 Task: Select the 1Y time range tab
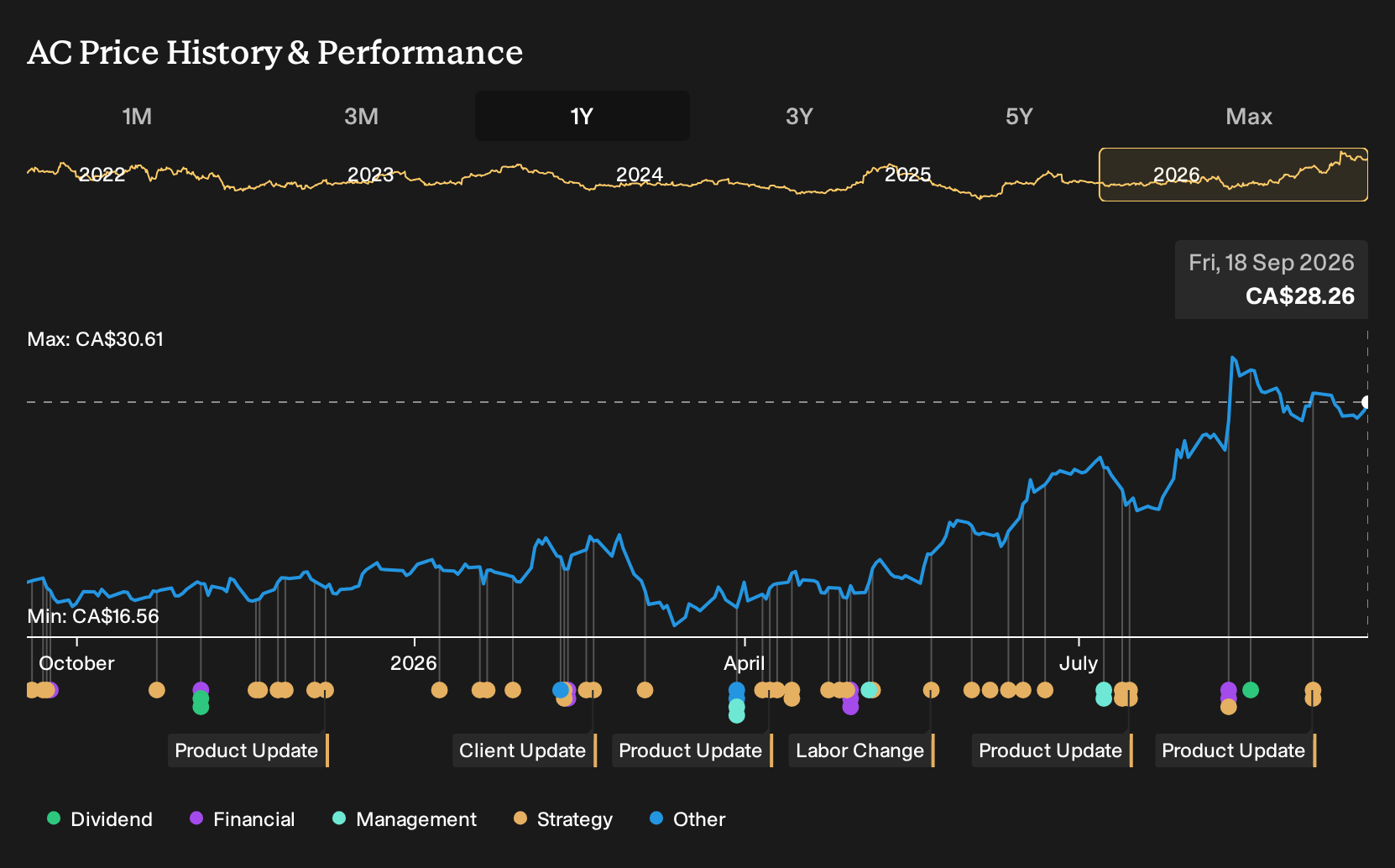pos(583,116)
